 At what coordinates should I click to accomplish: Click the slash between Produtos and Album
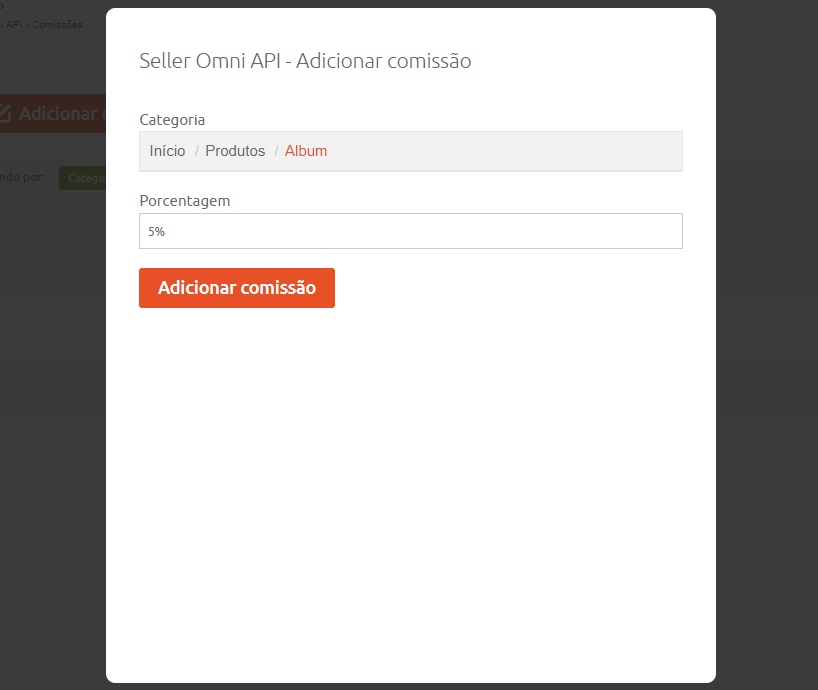[276, 151]
